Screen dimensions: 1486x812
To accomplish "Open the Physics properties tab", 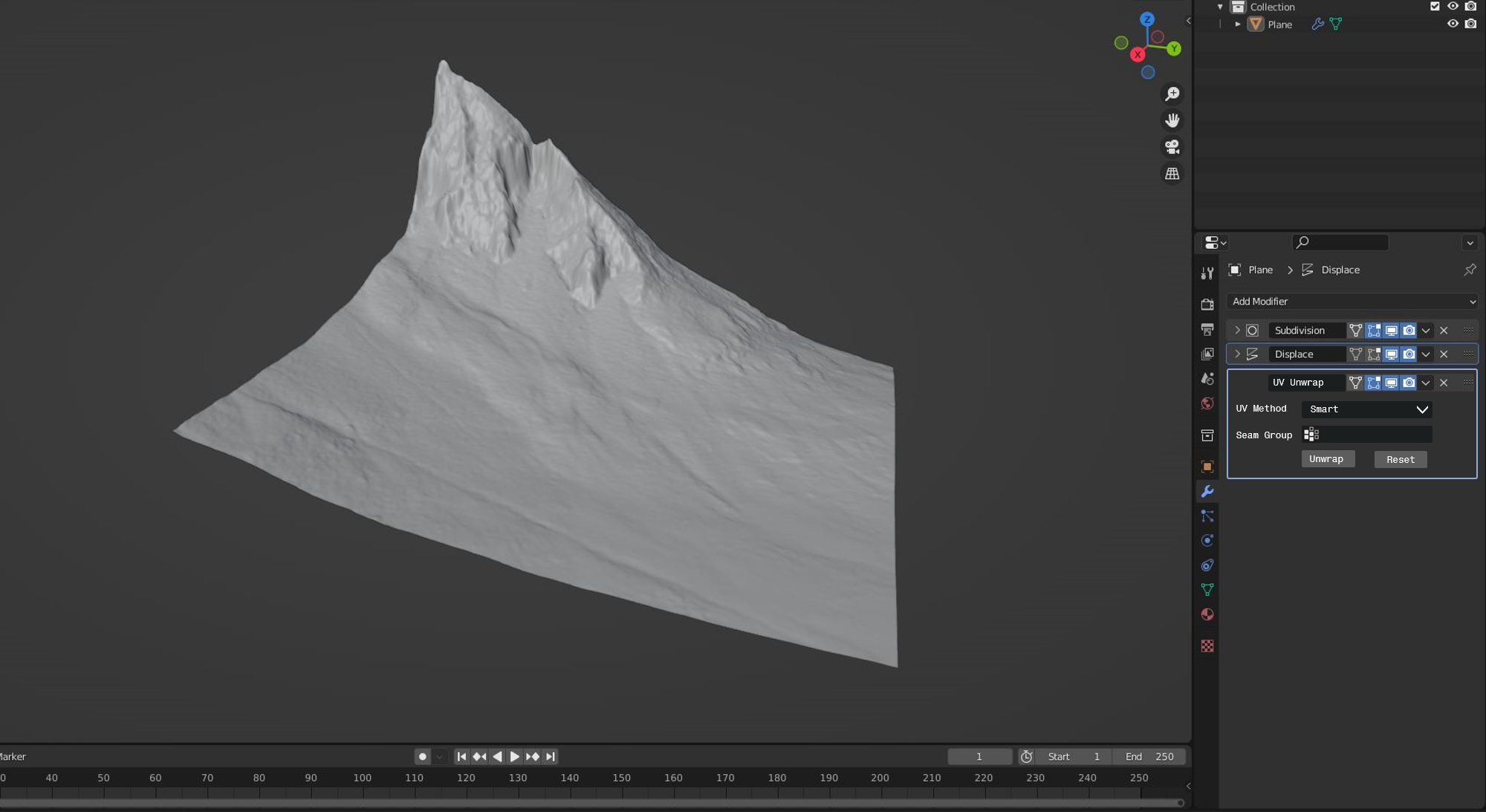I will [1207, 540].
